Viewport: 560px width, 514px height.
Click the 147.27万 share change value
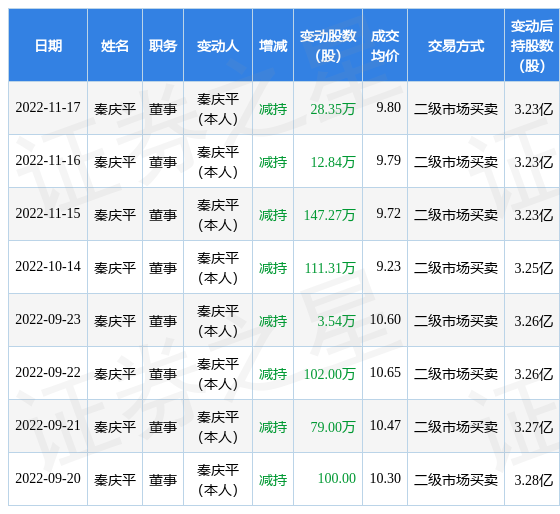pyautogui.click(x=330, y=215)
